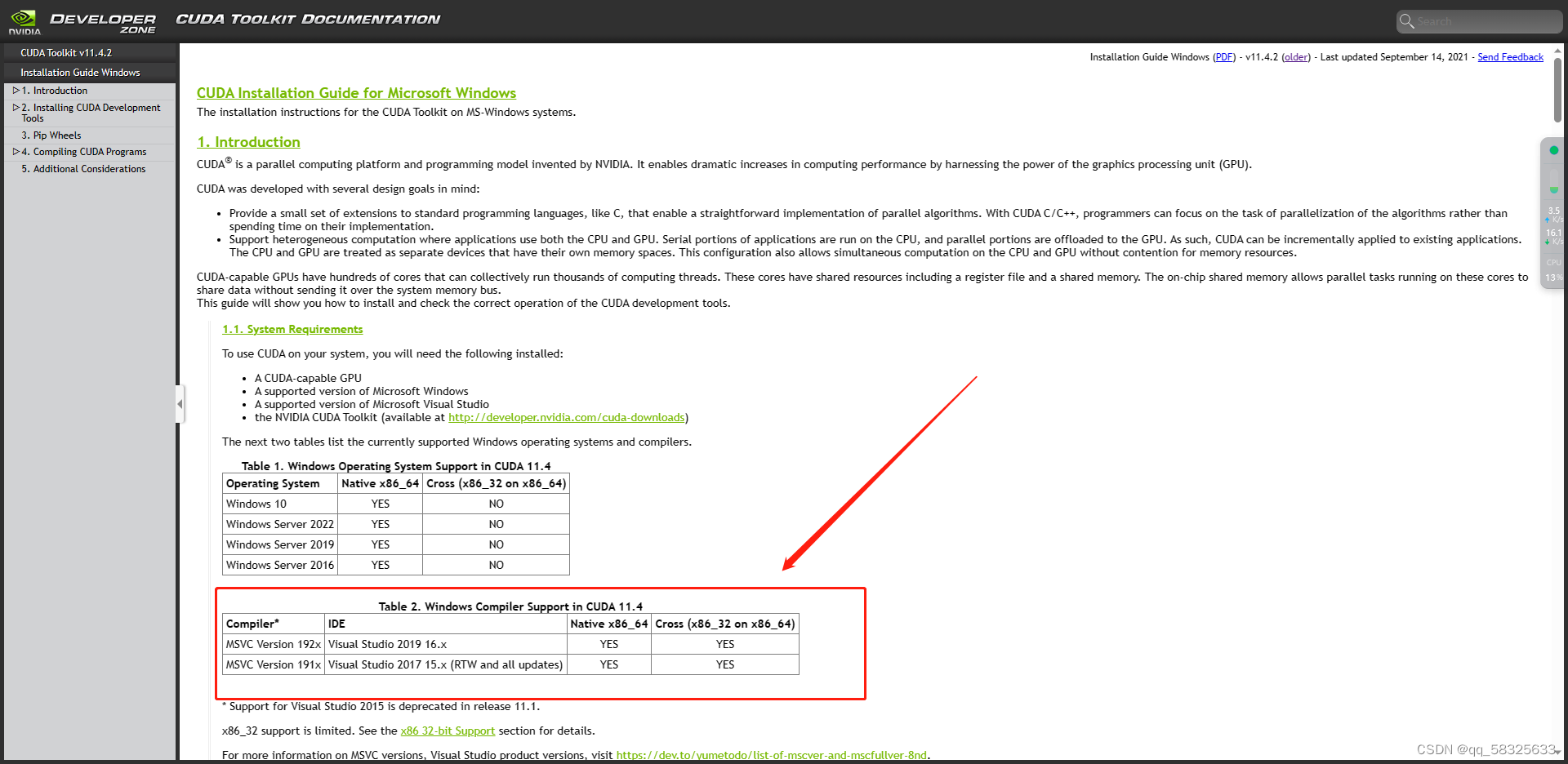Click 'Cross (x86_32 on x86_64)' header in Table 1
Viewport: 1568px width, 764px height.
(x=496, y=483)
